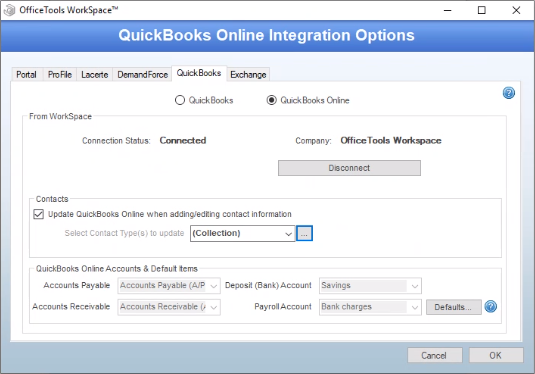The image size is (535, 374).
Task: Close the OfficeTools WorkSpace window
Action: pyautogui.click(x=516, y=10)
